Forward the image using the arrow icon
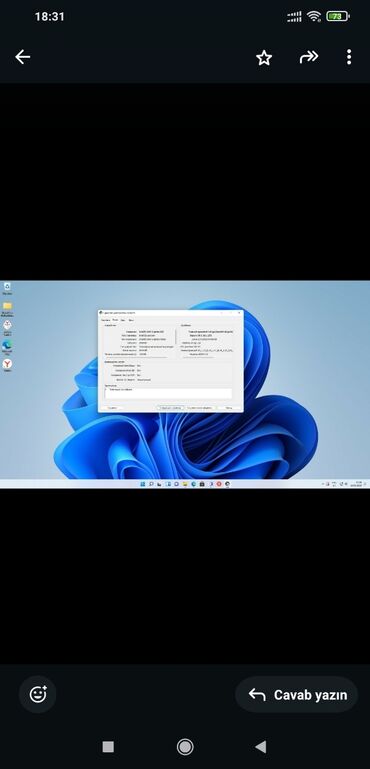The height and width of the screenshot is (769, 370). (x=309, y=58)
